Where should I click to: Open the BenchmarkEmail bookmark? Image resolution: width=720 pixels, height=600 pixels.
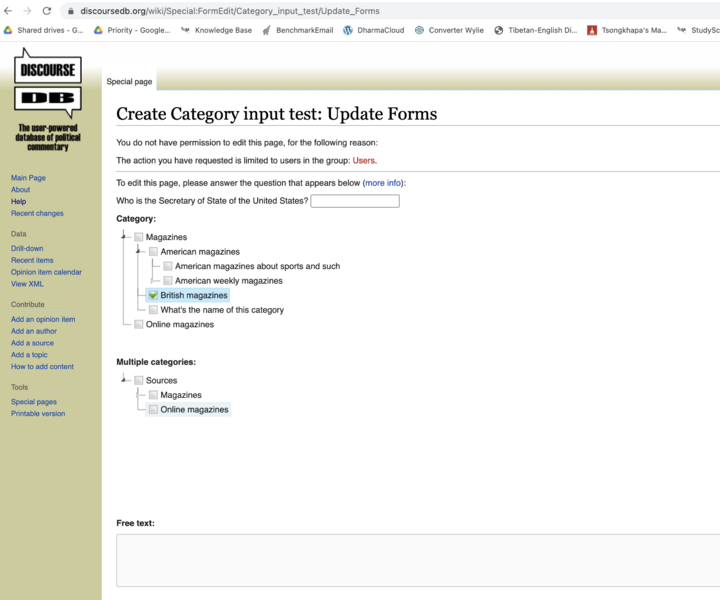point(298,30)
